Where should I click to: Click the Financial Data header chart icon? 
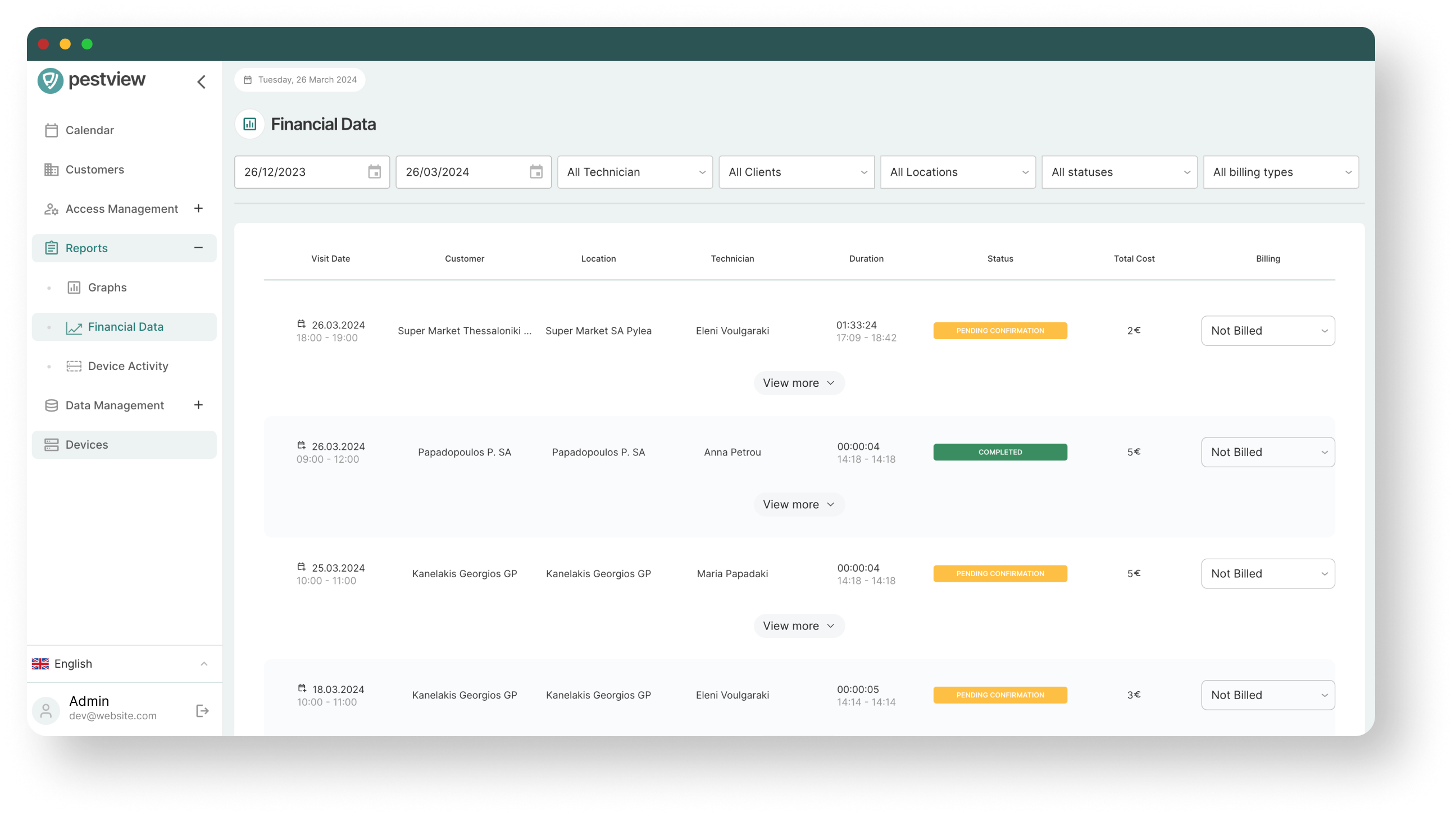250,124
